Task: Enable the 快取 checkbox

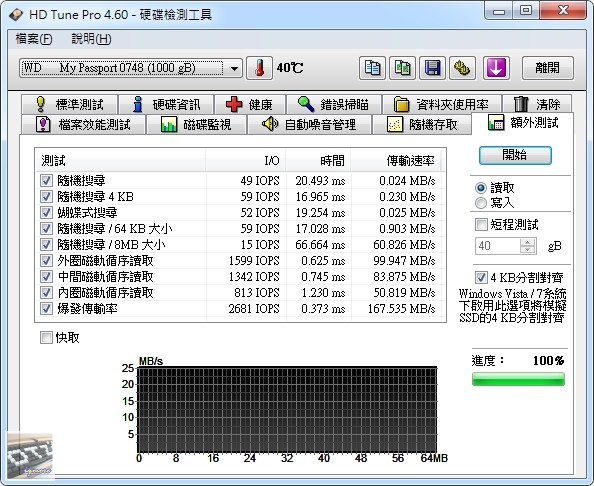Action: (46, 337)
